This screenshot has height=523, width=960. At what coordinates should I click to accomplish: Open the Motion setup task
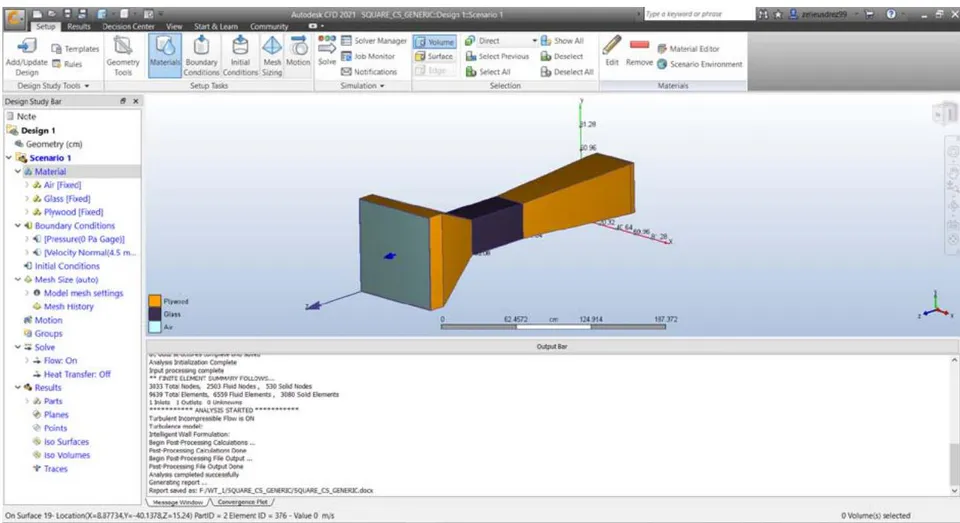(298, 51)
